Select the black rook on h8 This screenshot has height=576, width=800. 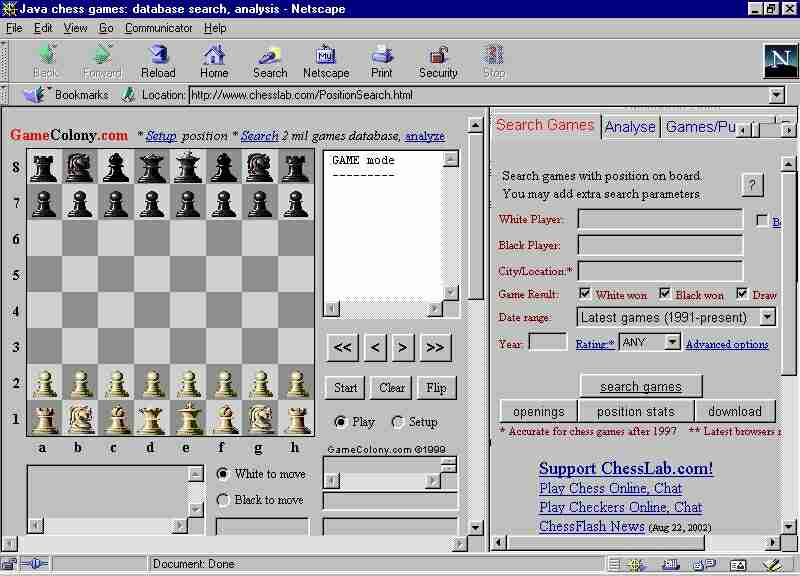(296, 166)
